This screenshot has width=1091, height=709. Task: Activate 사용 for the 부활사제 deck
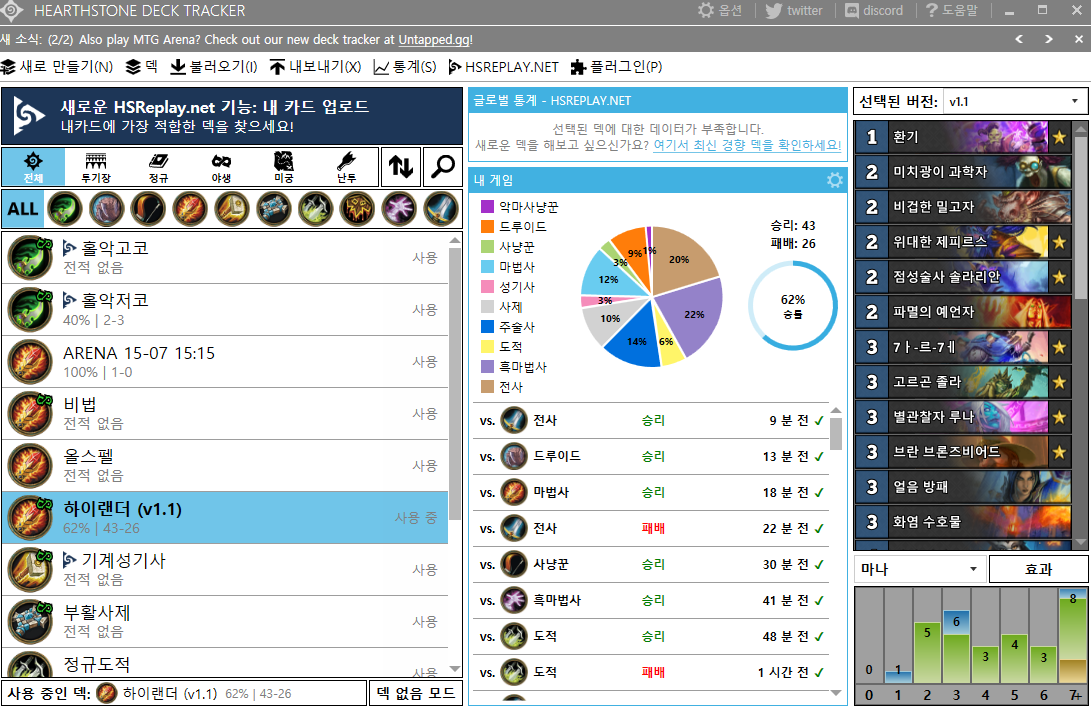[424, 621]
